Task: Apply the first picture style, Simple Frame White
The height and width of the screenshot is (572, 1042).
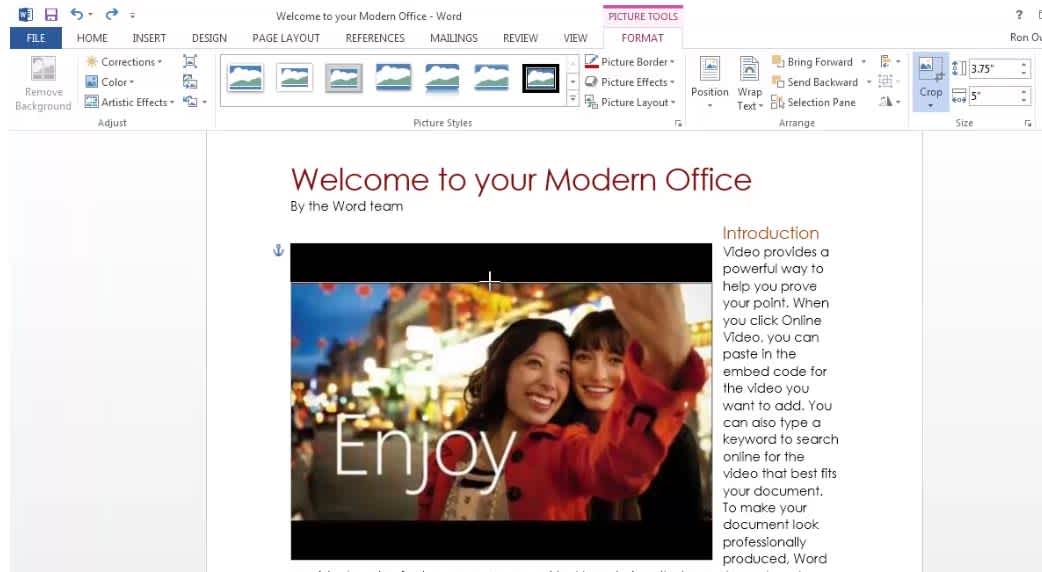Action: (245, 78)
